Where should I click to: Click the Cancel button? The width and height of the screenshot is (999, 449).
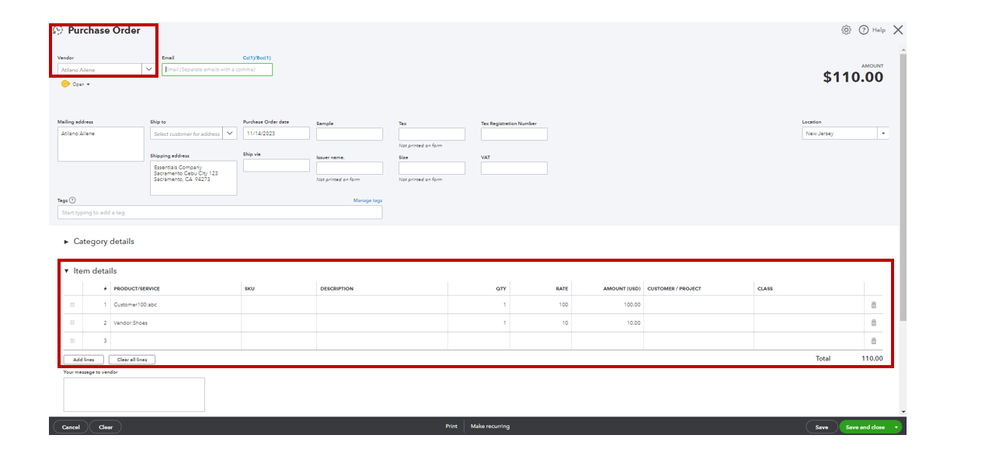coord(71,427)
